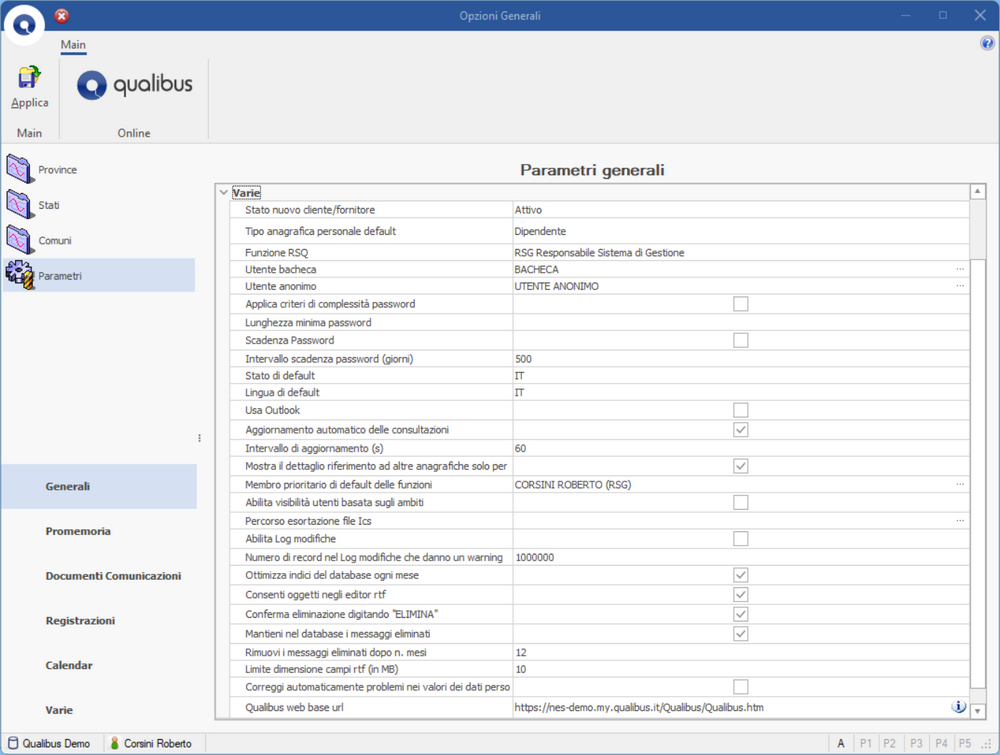
Task: Open the Promemoria navigation section
Action: [x=78, y=531]
